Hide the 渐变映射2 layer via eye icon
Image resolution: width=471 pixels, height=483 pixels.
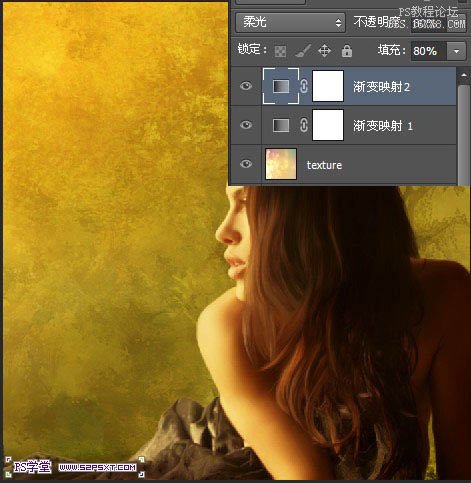point(246,86)
